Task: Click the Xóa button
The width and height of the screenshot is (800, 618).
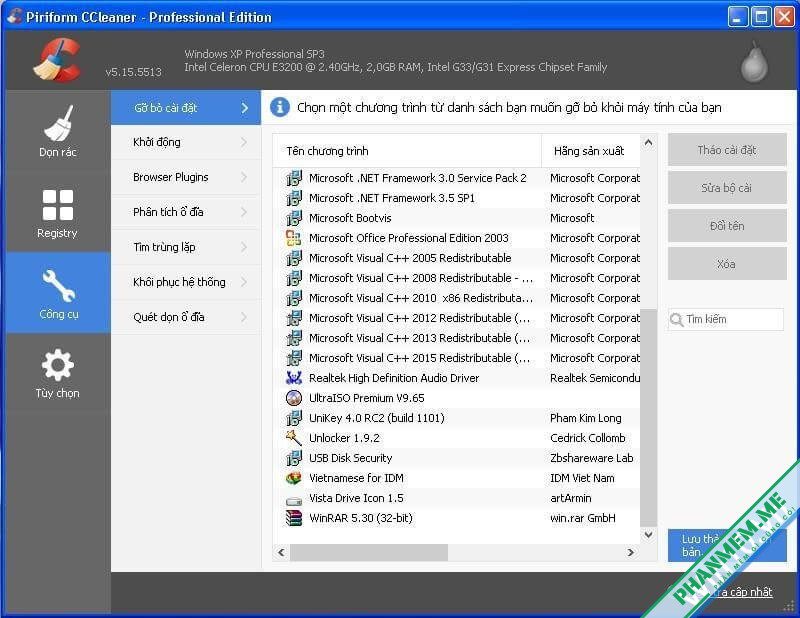Action: [727, 264]
